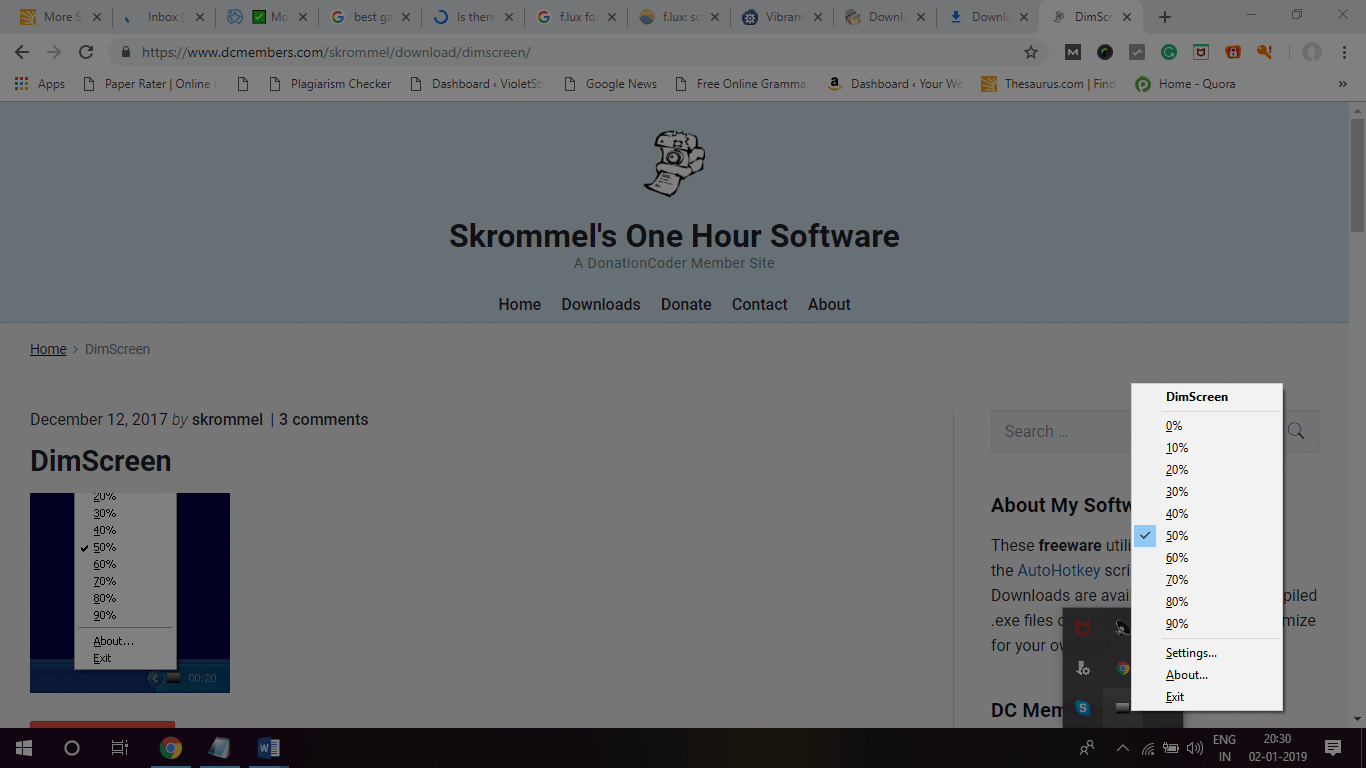
Task: Click the black M extension icon
Action: click(x=1072, y=52)
